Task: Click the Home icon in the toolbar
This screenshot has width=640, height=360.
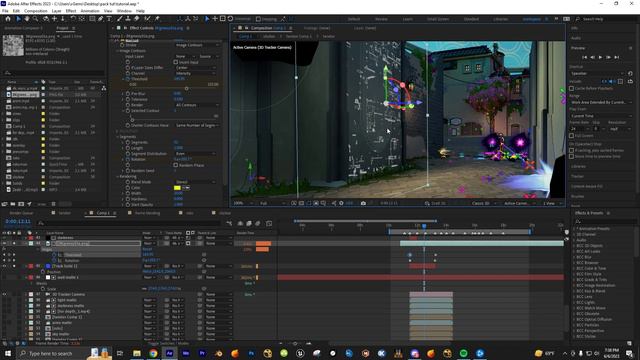Action: 8,19
